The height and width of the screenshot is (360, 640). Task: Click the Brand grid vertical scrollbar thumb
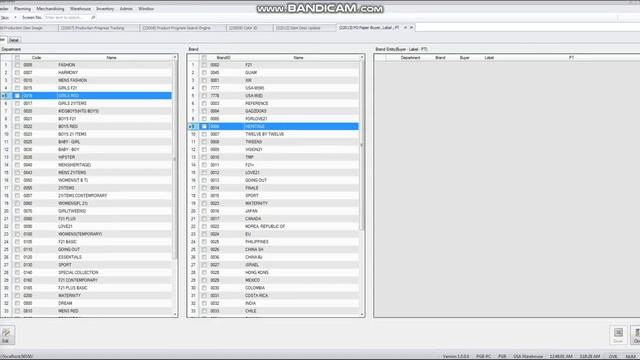(x=362, y=145)
